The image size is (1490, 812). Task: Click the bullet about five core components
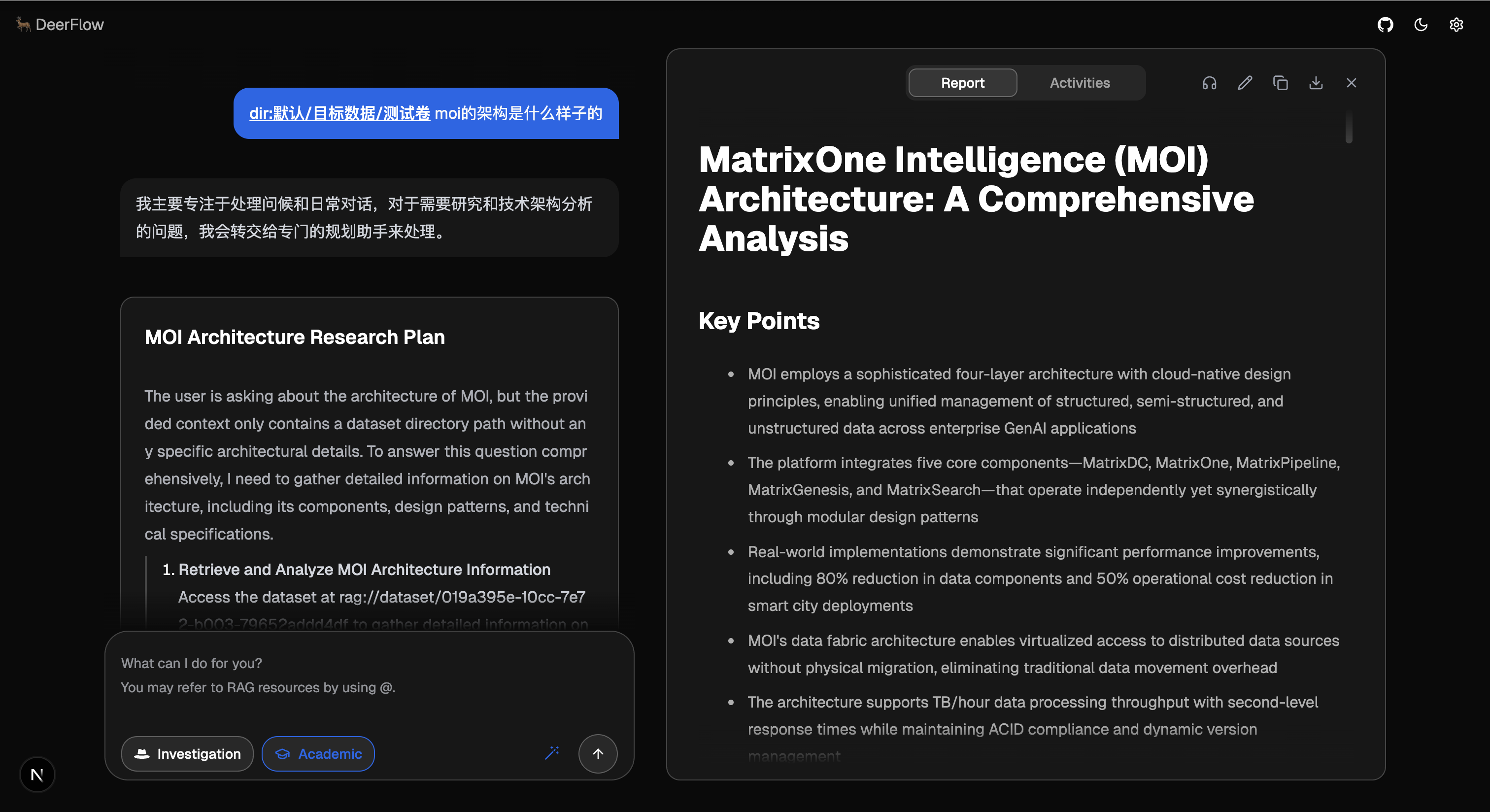tap(1044, 490)
